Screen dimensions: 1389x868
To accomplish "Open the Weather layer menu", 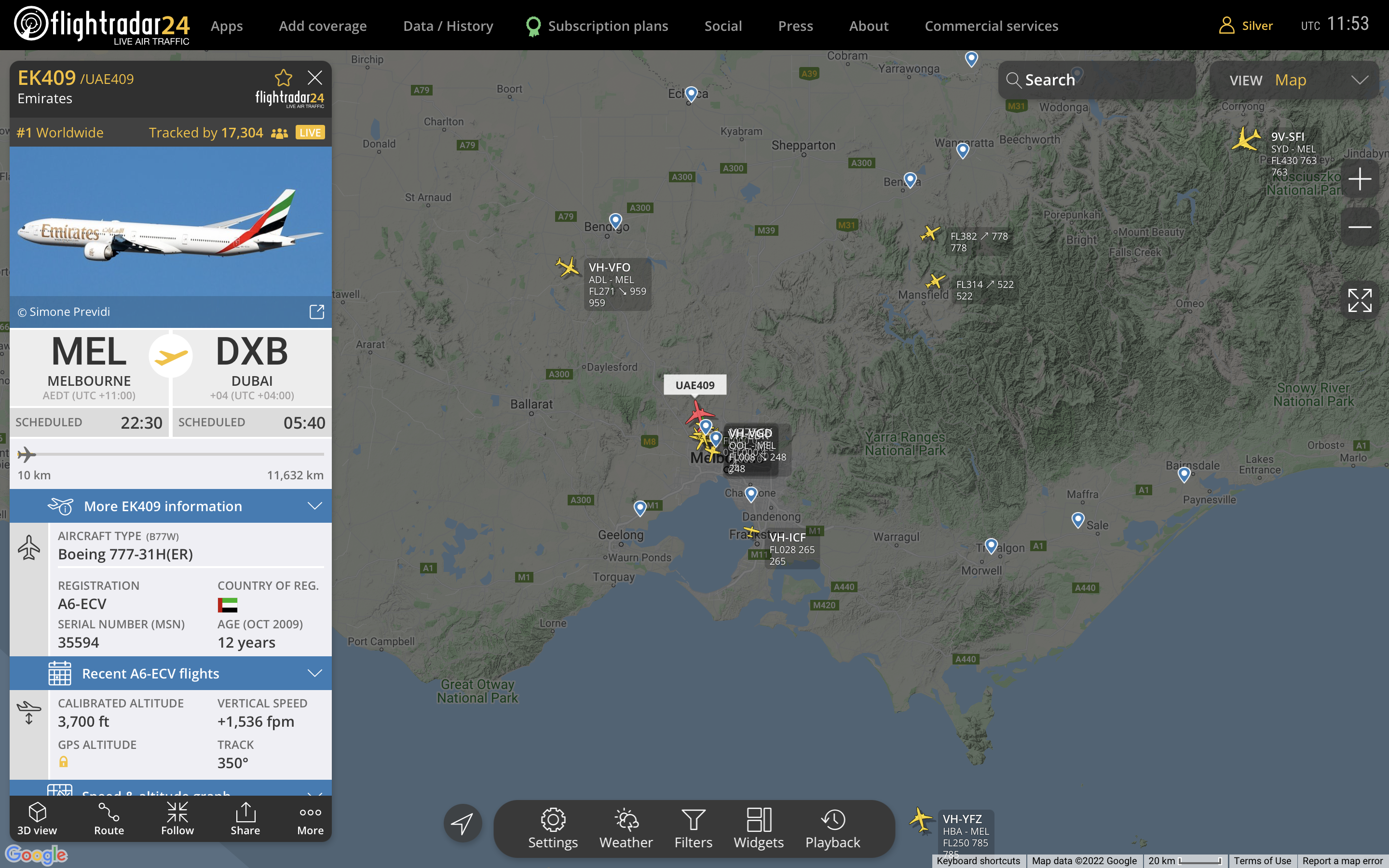I will click(626, 829).
